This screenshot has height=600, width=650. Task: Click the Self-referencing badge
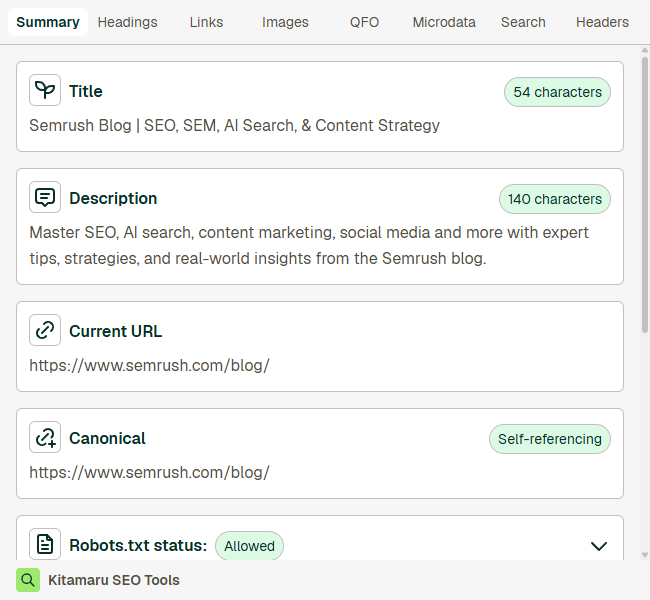pos(550,439)
